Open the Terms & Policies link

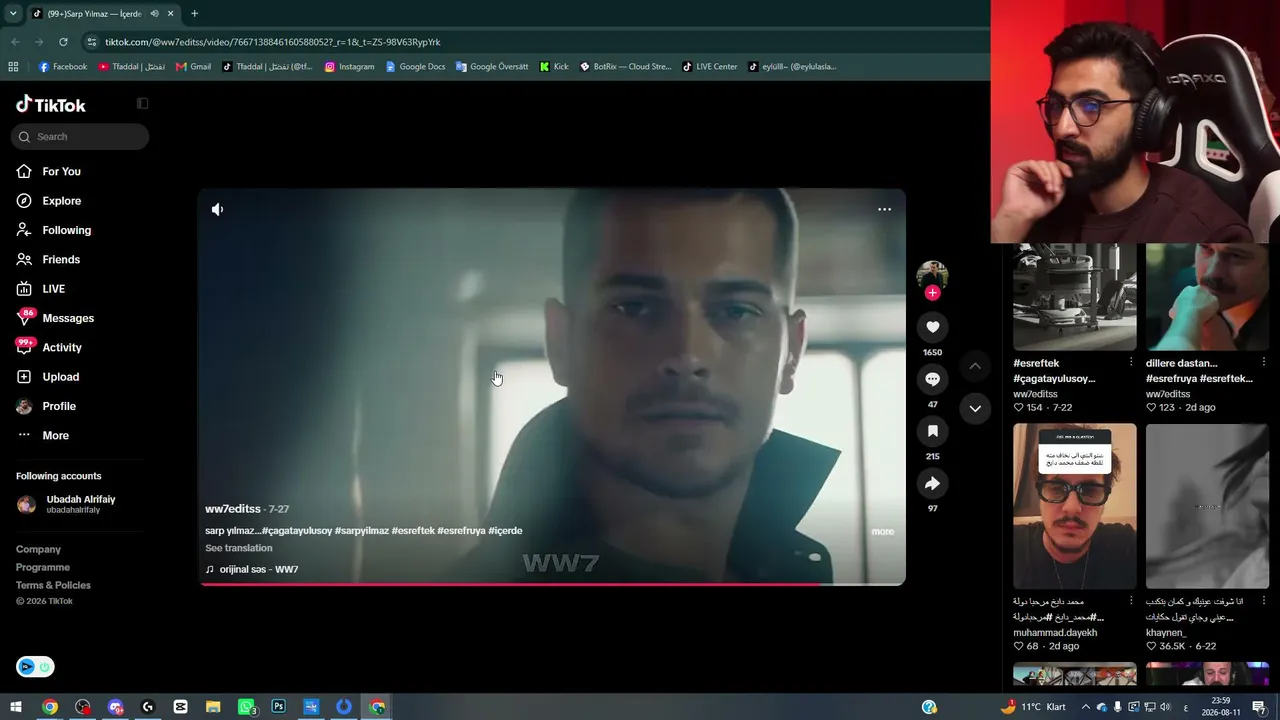click(x=53, y=585)
